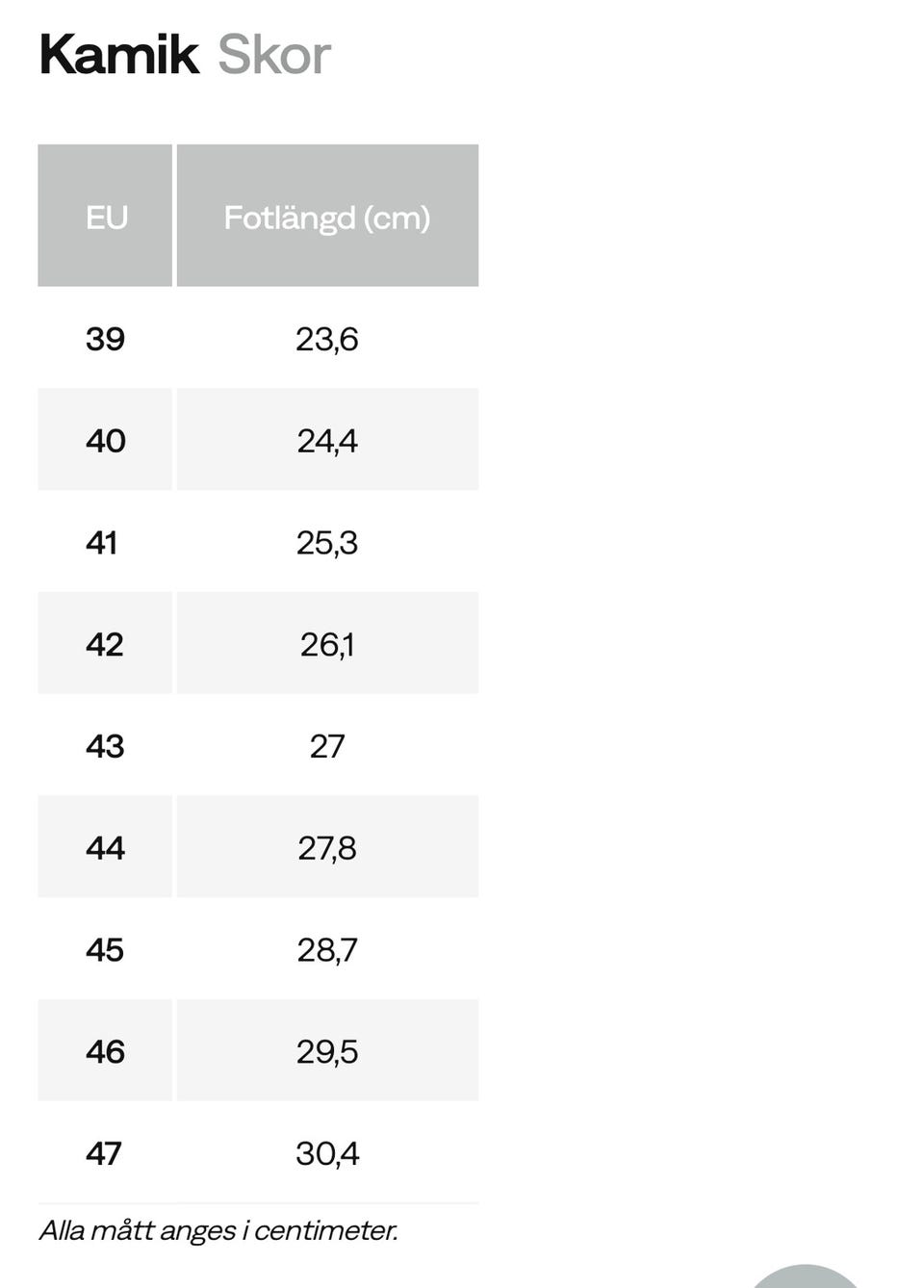924x1288 pixels.
Task: Click the 30,4 foot length value
Action: click(x=327, y=1153)
